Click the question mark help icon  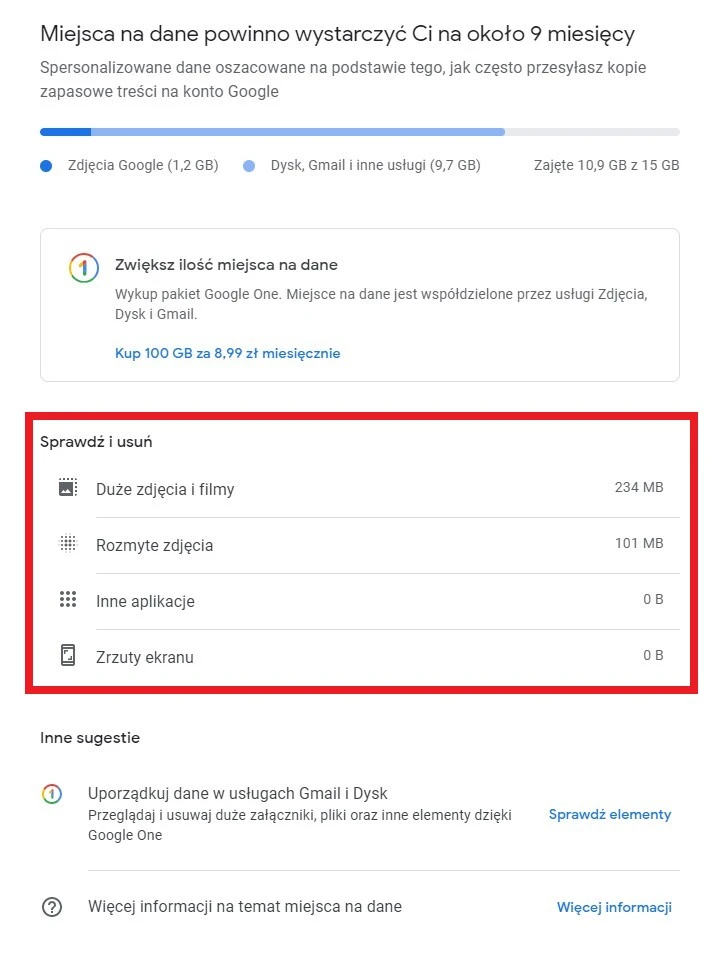click(x=52, y=907)
